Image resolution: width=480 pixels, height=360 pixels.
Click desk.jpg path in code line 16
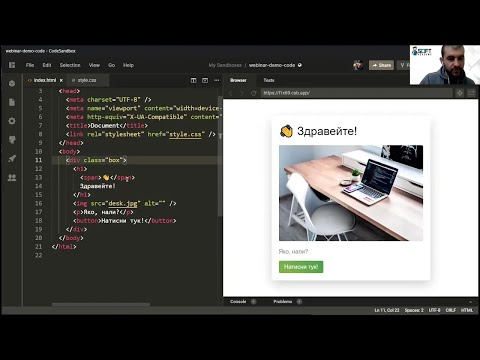tap(123, 203)
